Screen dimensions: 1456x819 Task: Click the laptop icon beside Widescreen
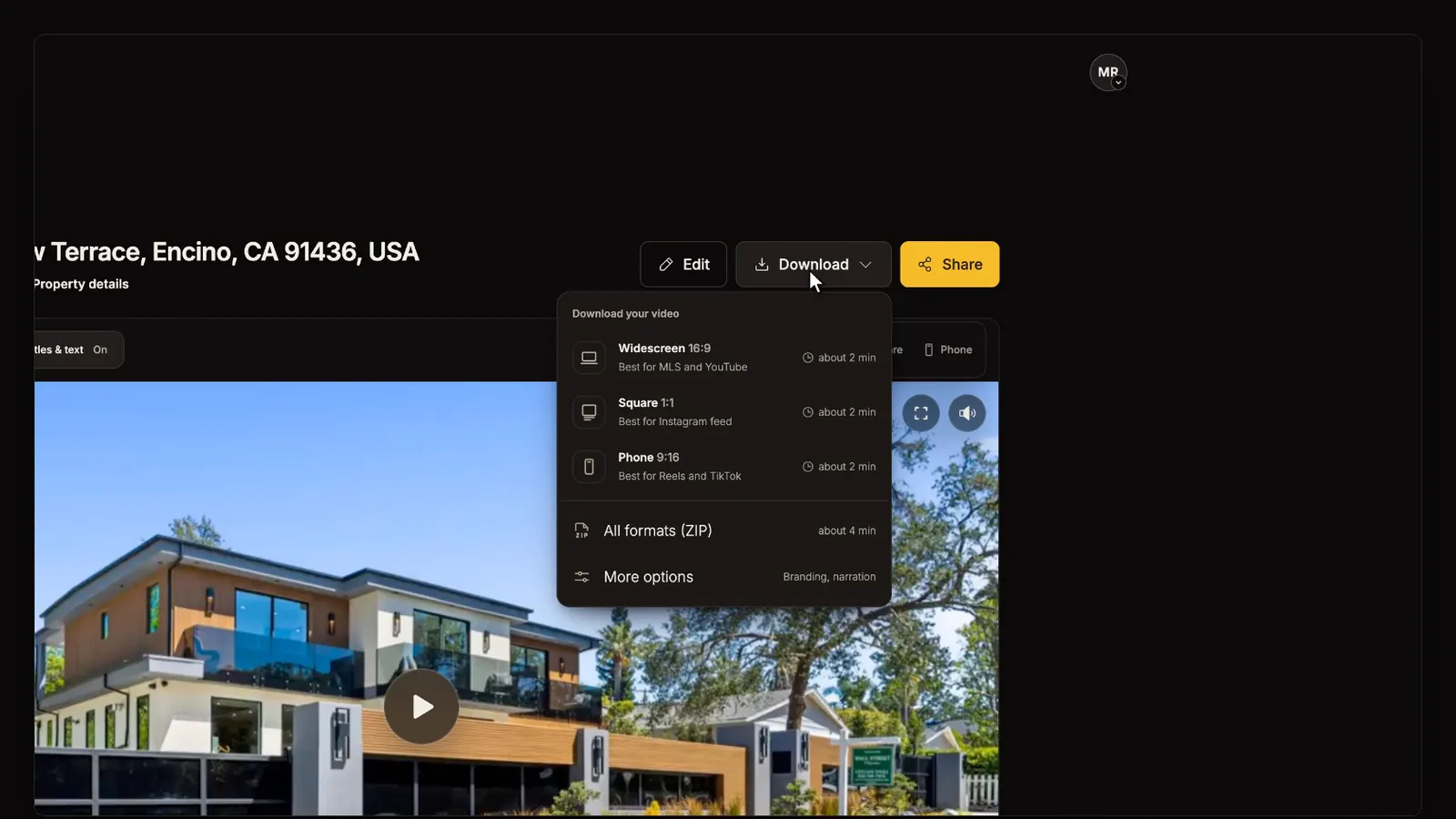pyautogui.click(x=589, y=358)
